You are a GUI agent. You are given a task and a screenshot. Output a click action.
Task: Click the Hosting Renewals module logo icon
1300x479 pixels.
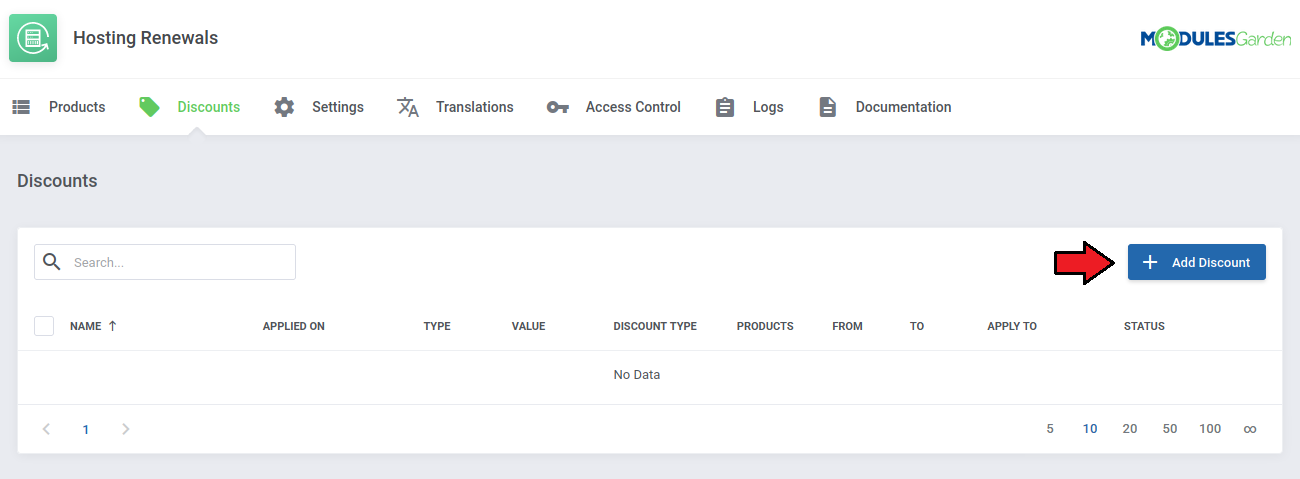(33, 38)
